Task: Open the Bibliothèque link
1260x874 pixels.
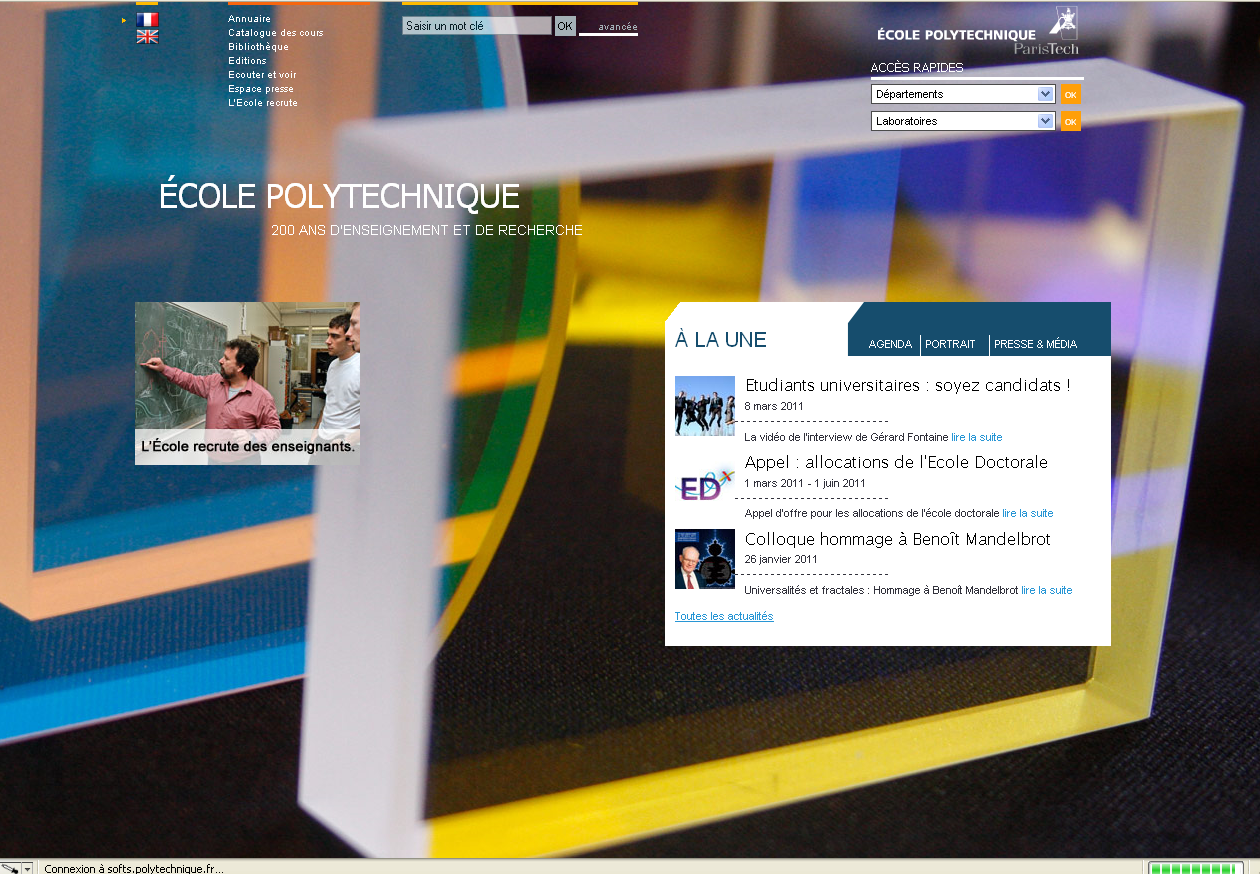Action: click(258, 47)
